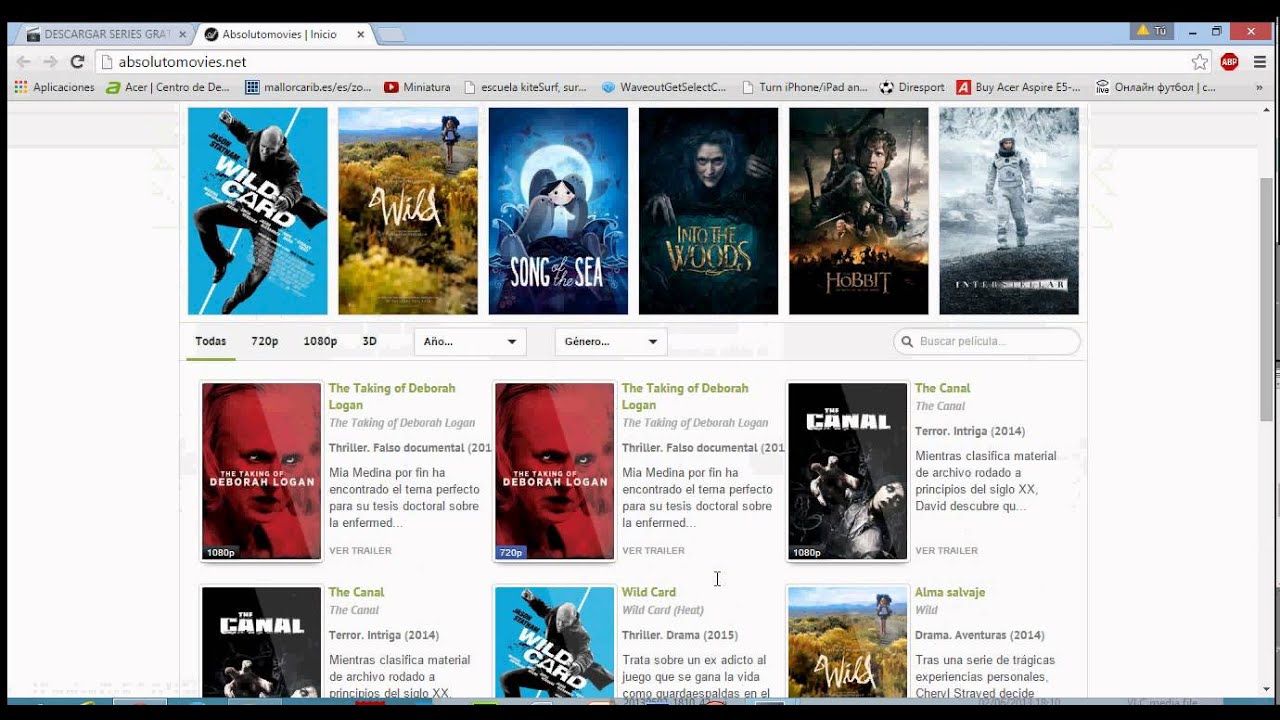This screenshot has height=720, width=1280.
Task: Open the Song of the Sea poster
Action: point(558,211)
